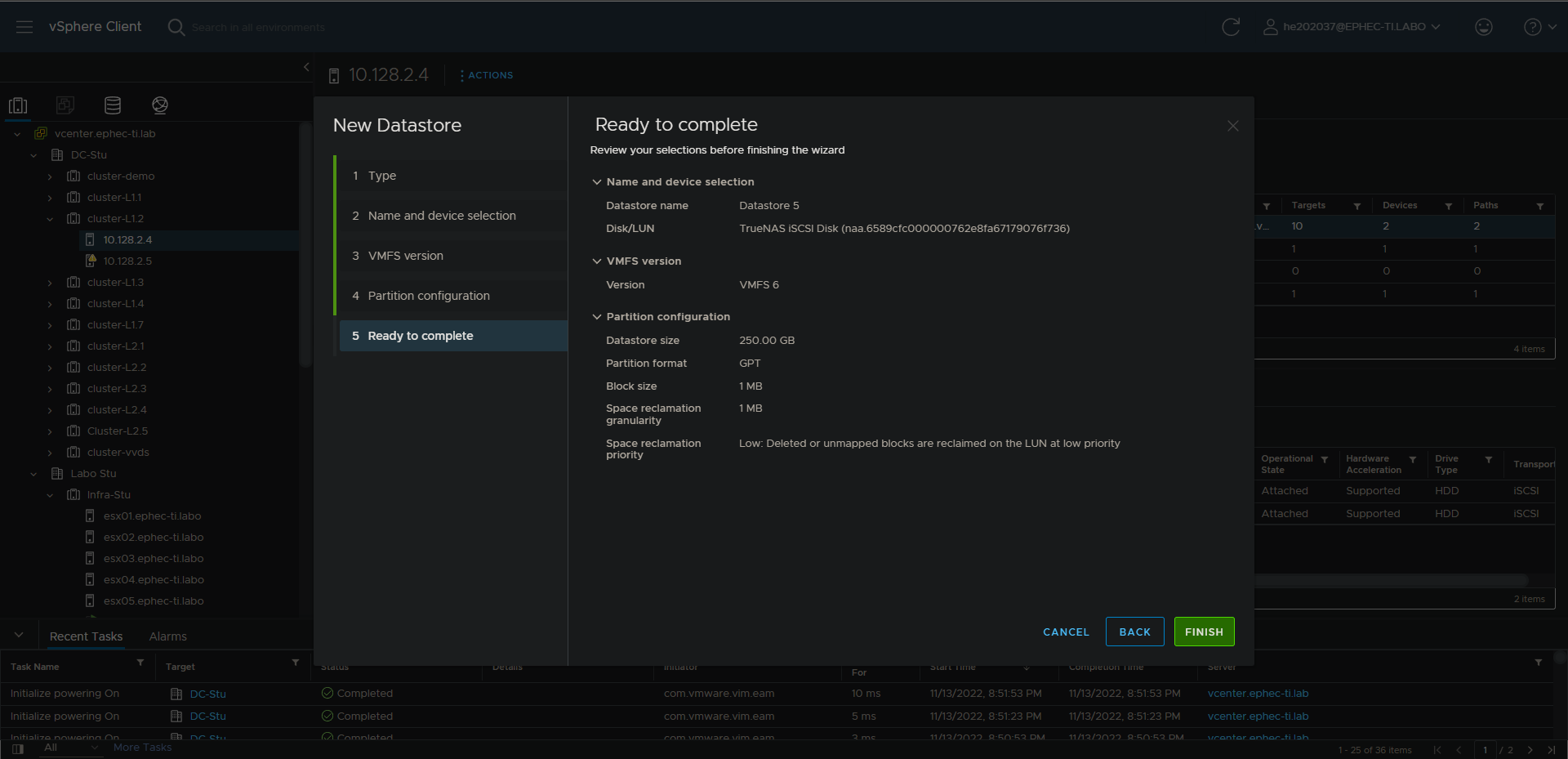Collapse Partition configuration section
Screen dimensions: 1568x759
[597, 317]
